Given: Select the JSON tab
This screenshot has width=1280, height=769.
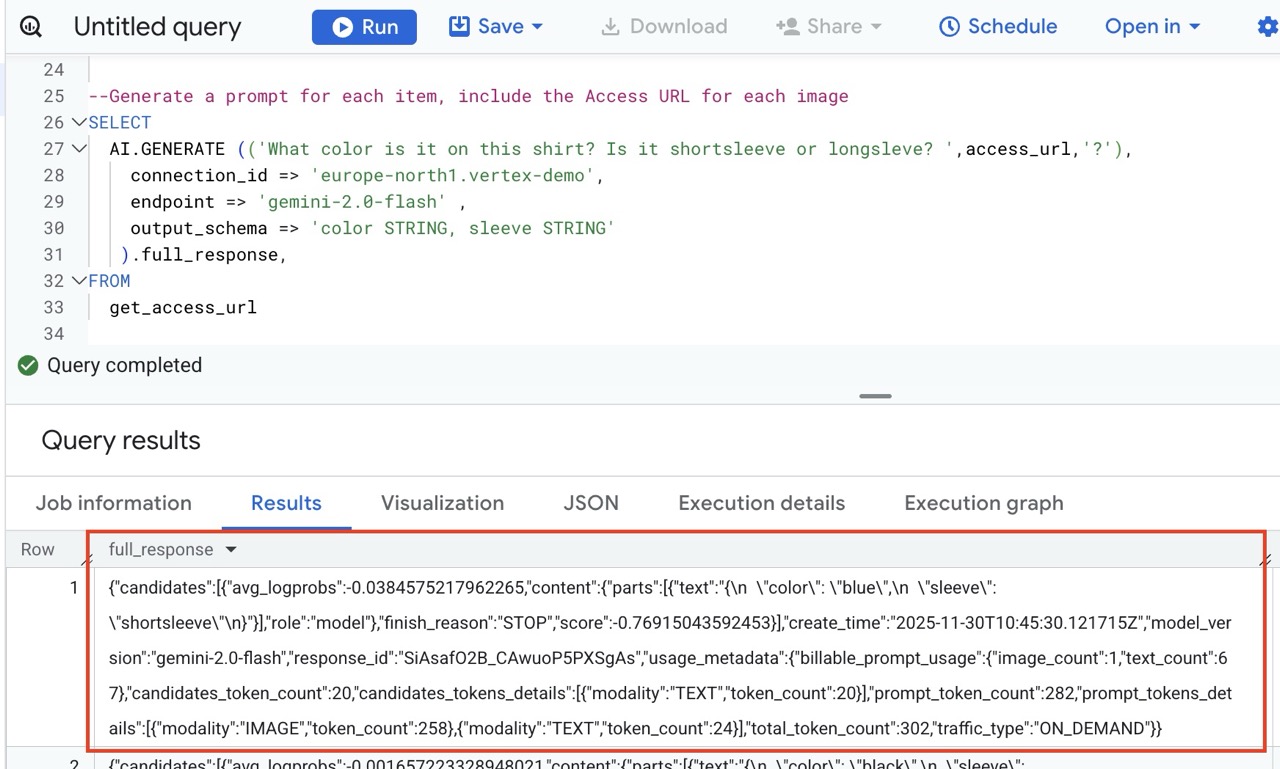Looking at the screenshot, I should pyautogui.click(x=591, y=503).
